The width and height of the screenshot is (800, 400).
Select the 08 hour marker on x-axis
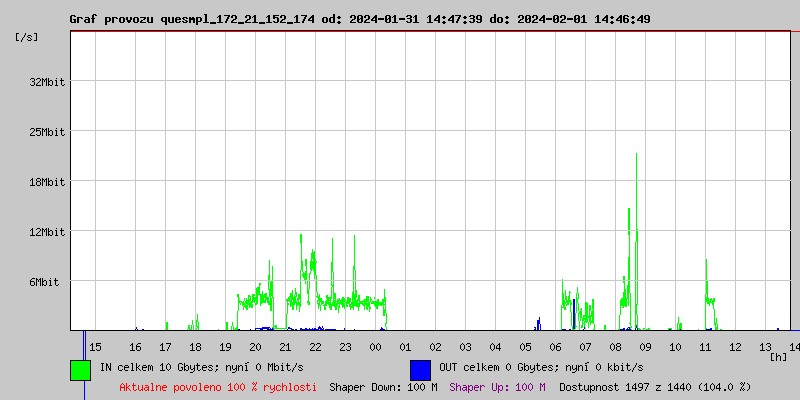pyautogui.click(x=615, y=347)
